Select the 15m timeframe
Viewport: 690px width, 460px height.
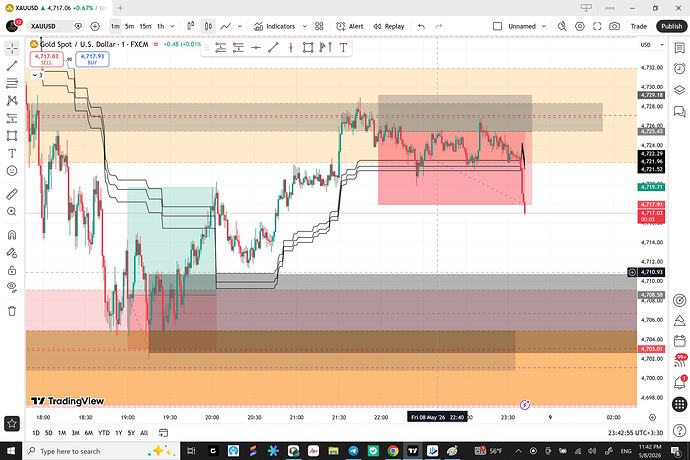click(x=145, y=26)
